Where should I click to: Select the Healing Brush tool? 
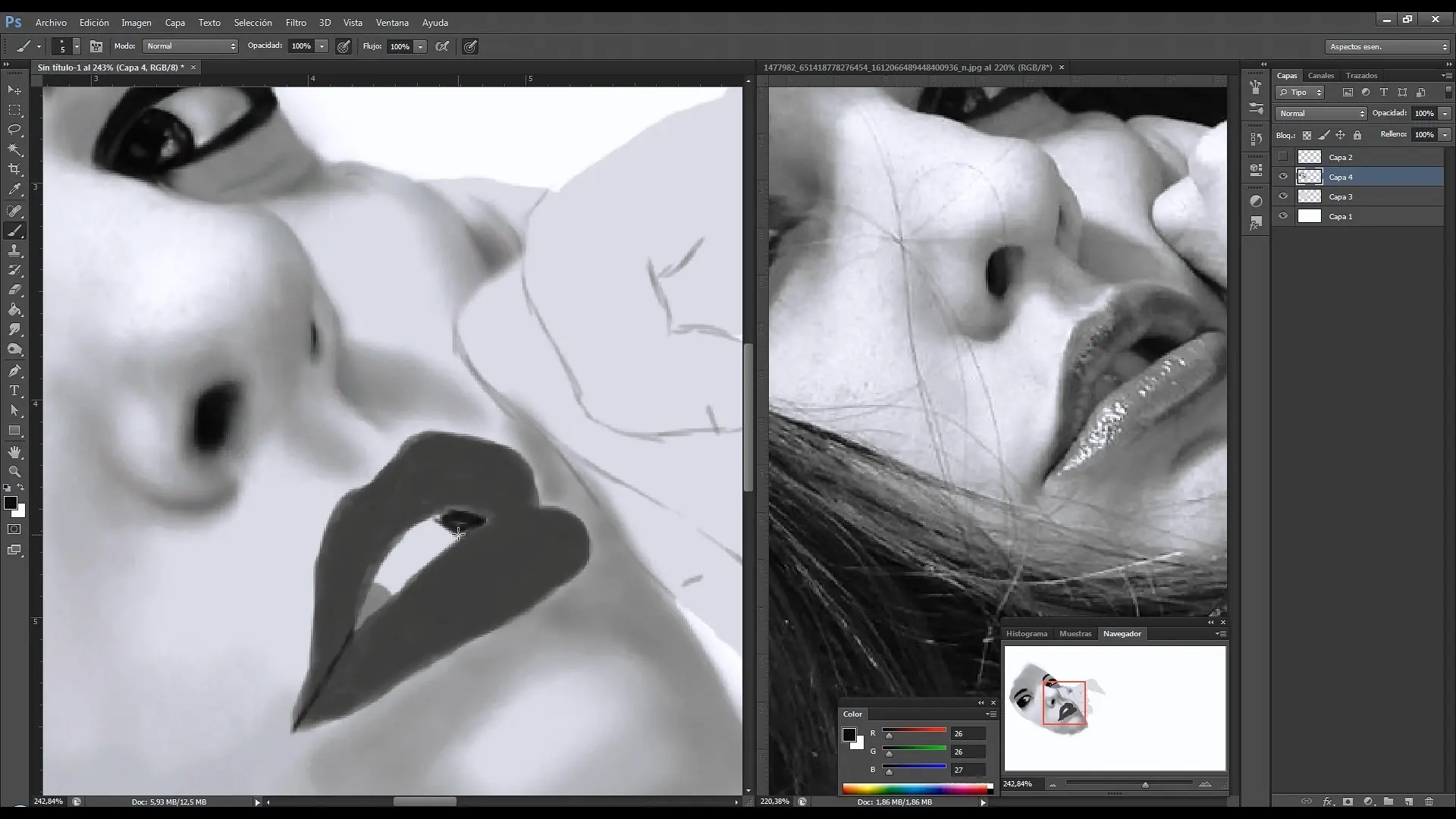14,211
